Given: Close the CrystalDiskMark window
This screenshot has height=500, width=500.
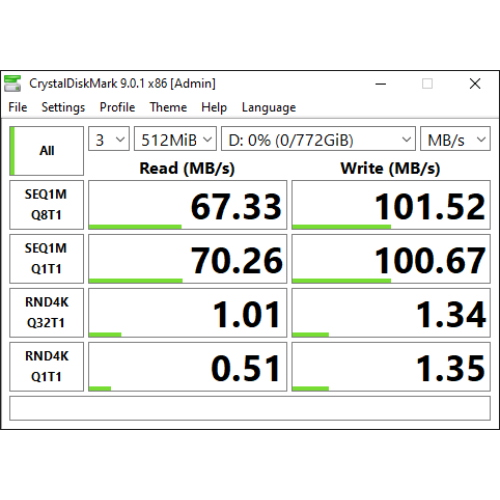Looking at the screenshot, I should pyautogui.click(x=475, y=84).
